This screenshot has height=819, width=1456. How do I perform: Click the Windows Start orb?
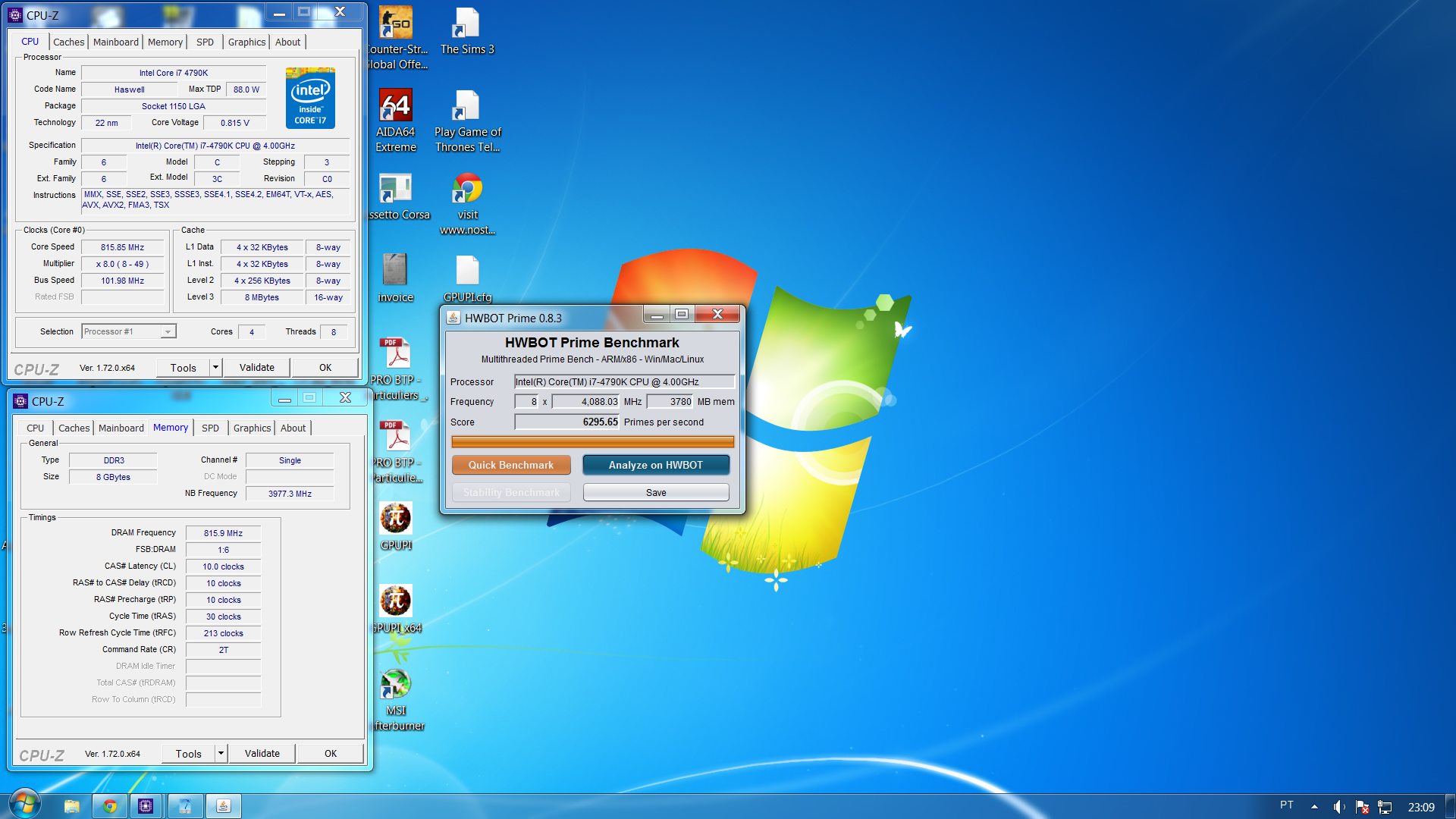[x=24, y=804]
